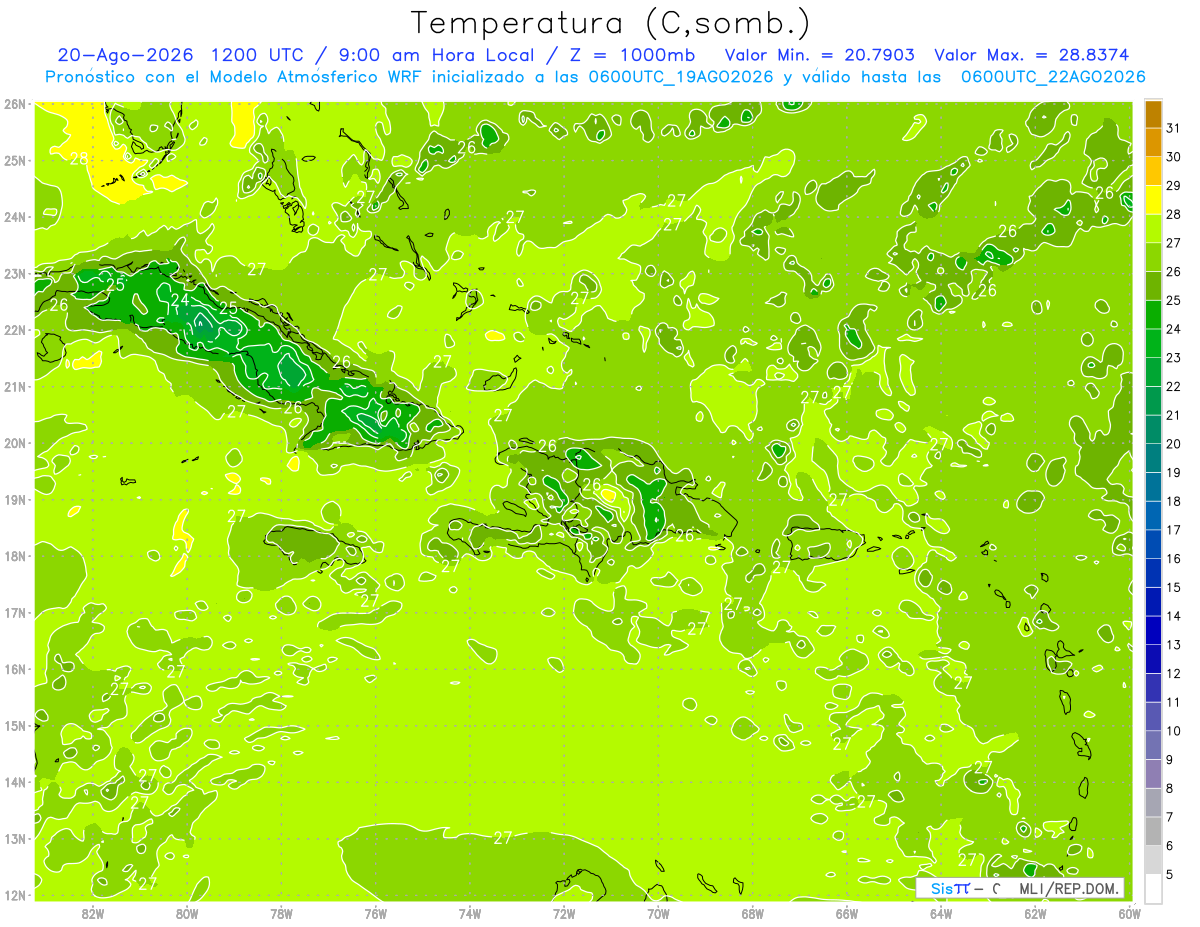Click the 10 label on color scale
The image size is (1200, 927).
coord(1174,731)
